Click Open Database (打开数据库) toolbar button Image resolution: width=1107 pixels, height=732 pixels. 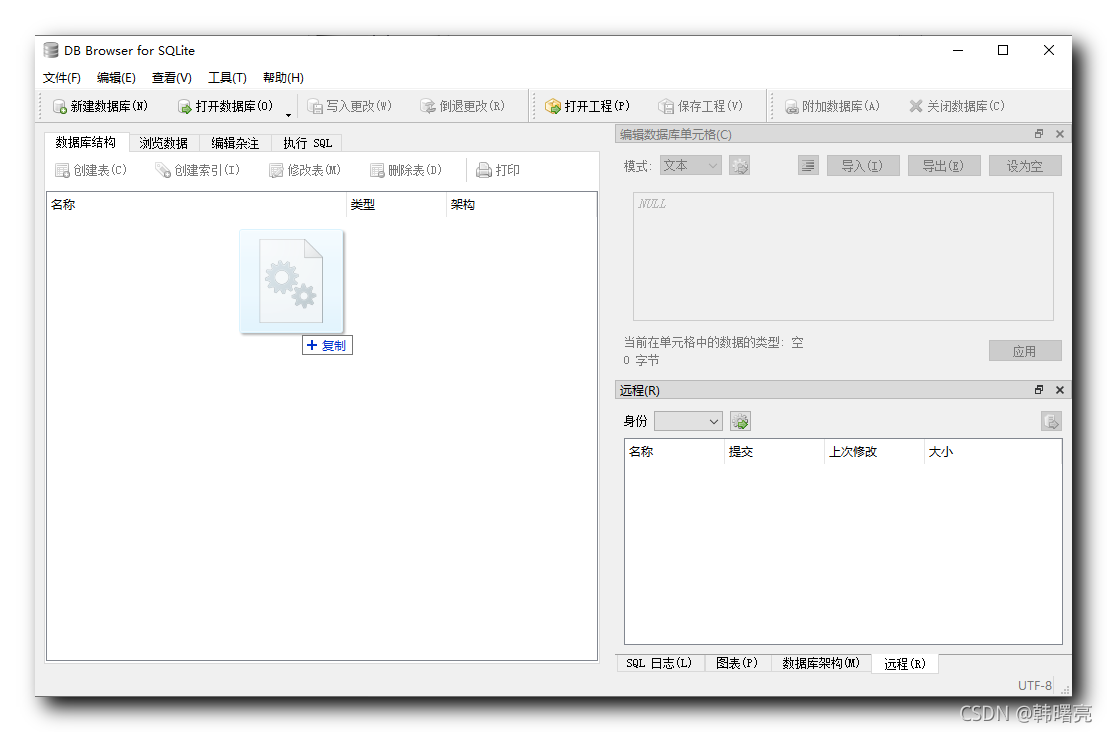[225, 106]
